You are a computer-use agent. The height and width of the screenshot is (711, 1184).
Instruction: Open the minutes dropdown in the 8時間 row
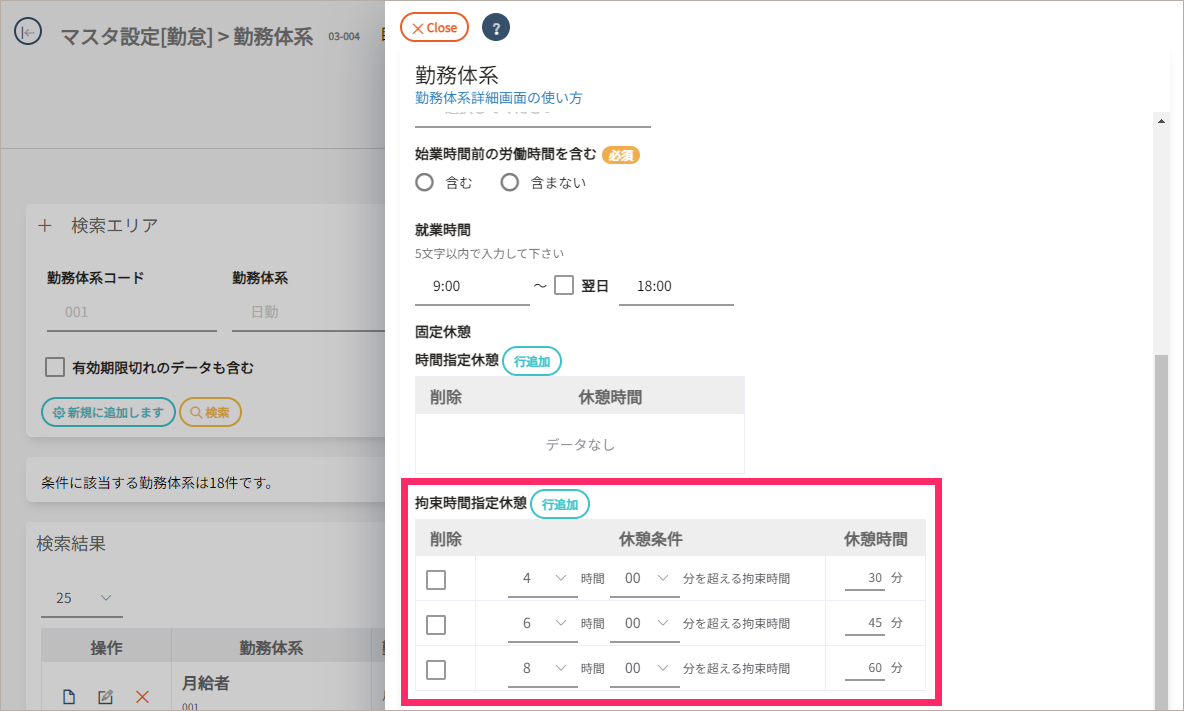pyautogui.click(x=645, y=668)
